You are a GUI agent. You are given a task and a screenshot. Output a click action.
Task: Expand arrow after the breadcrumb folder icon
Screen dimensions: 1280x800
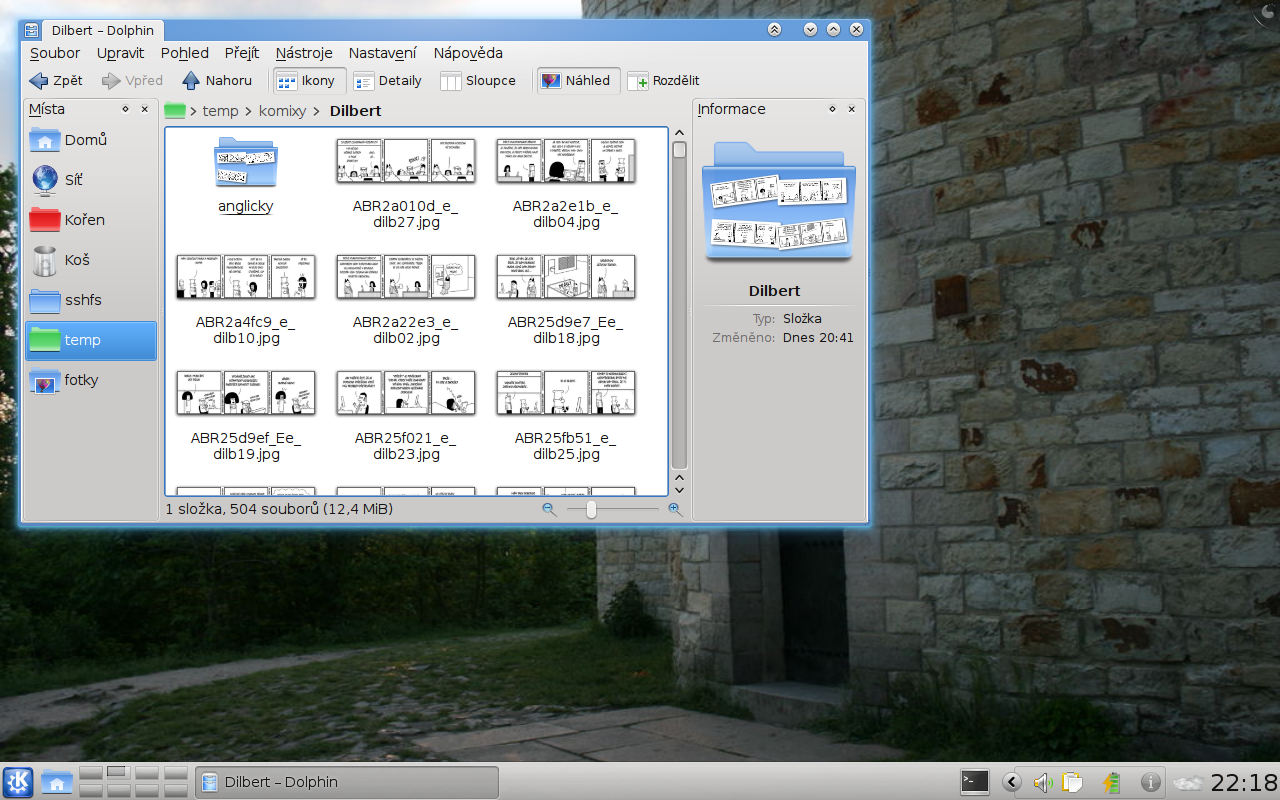click(x=193, y=111)
